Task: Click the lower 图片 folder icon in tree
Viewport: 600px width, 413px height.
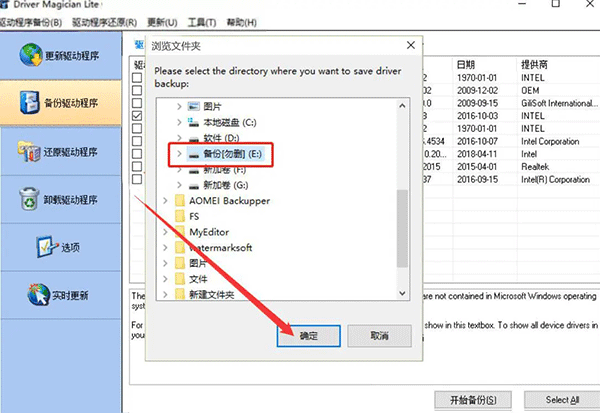Action: pyautogui.click(x=180, y=263)
